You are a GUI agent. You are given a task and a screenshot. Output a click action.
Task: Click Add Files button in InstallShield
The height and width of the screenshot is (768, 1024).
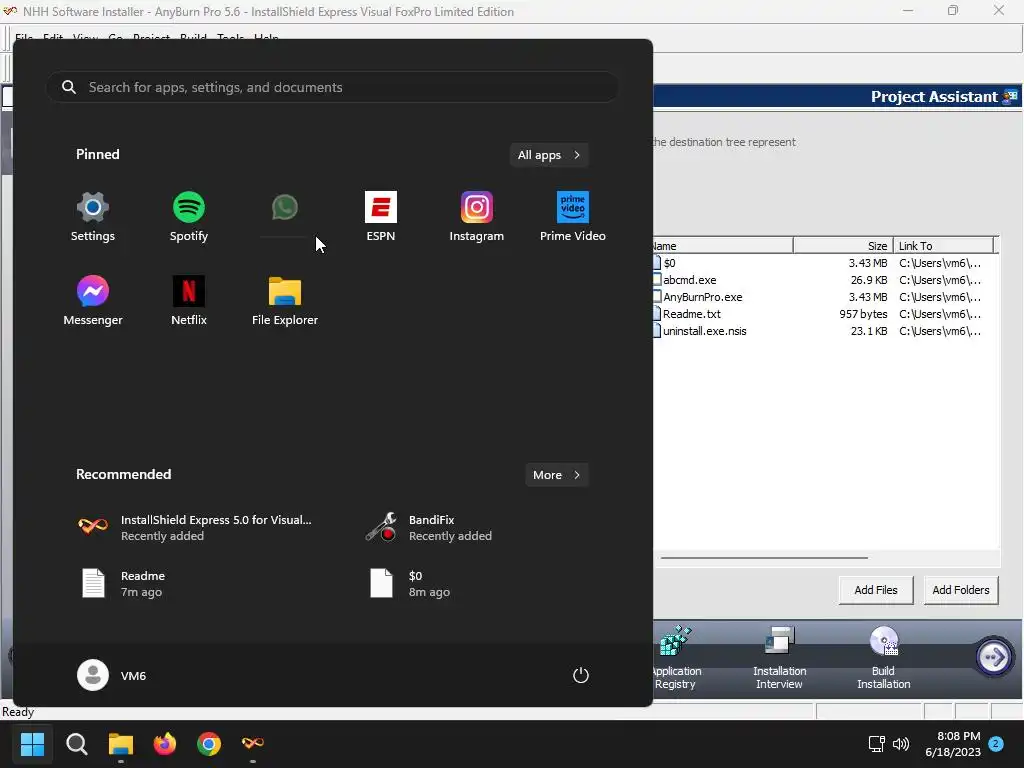click(876, 590)
